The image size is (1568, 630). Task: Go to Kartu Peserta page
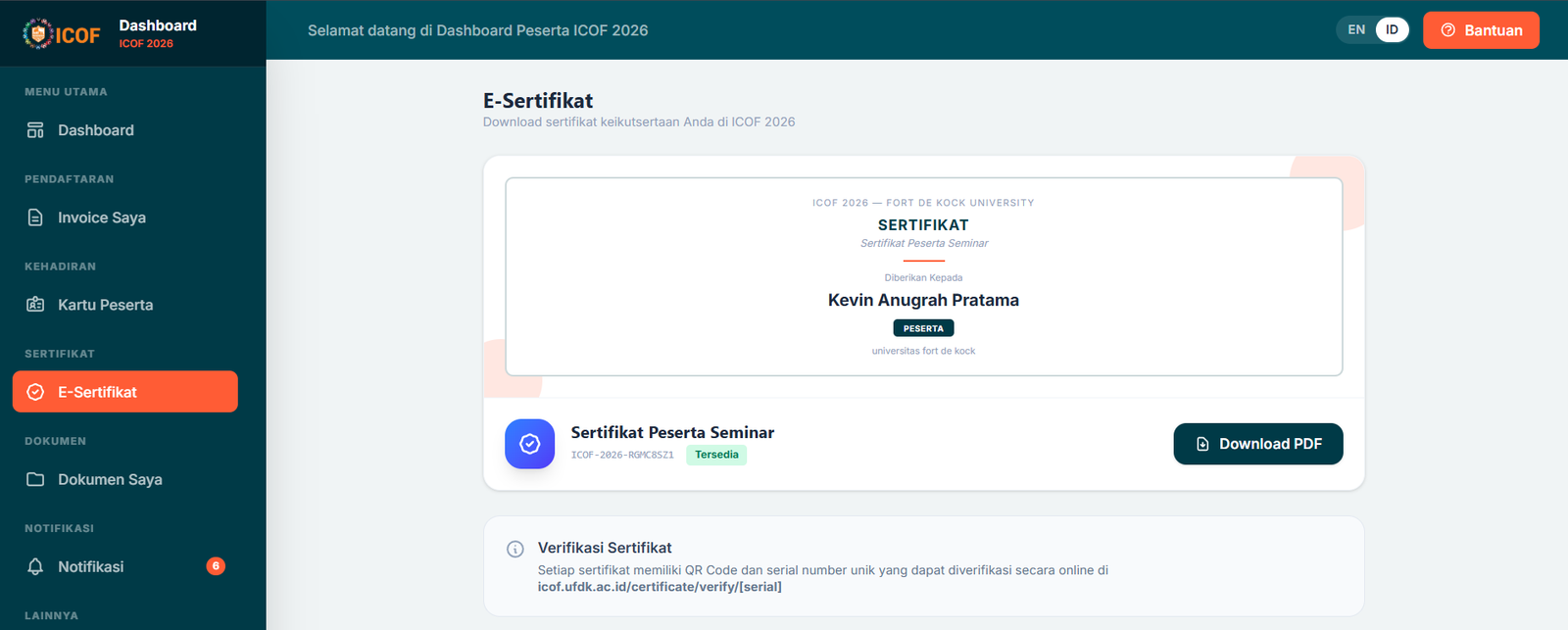[105, 305]
